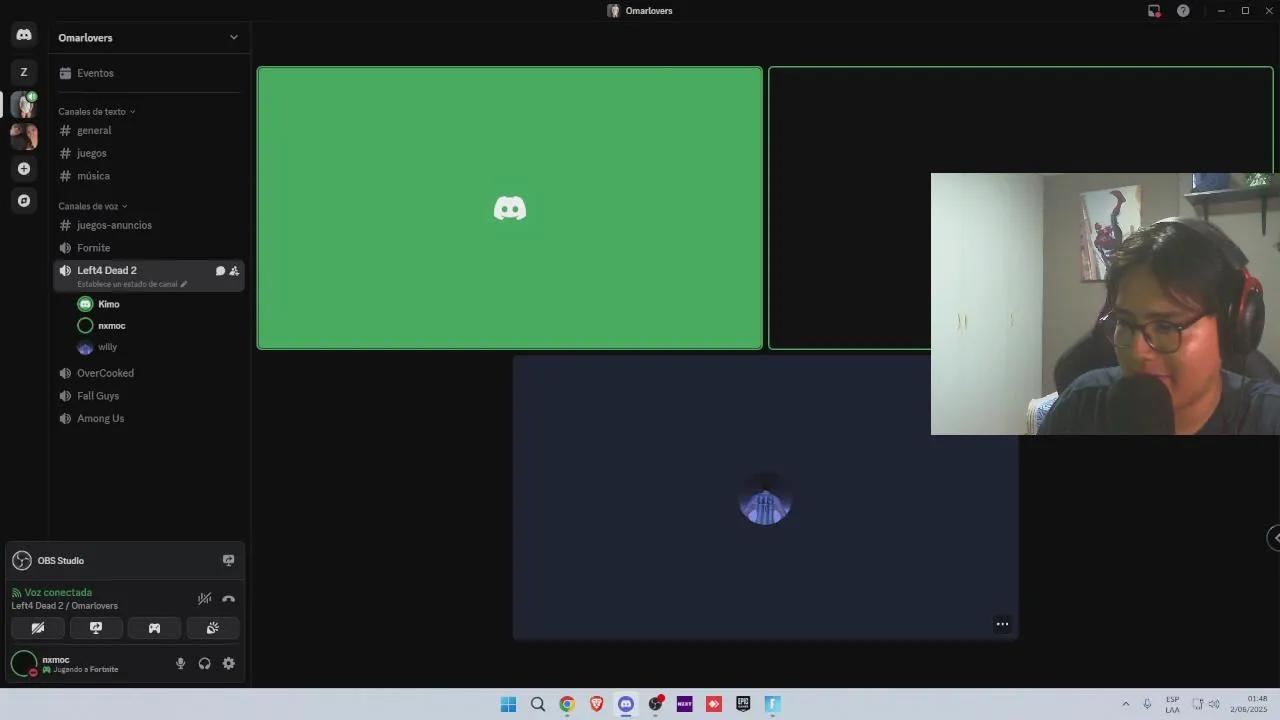
Task: Collapse the Canales de voz category
Action: click(x=92, y=206)
